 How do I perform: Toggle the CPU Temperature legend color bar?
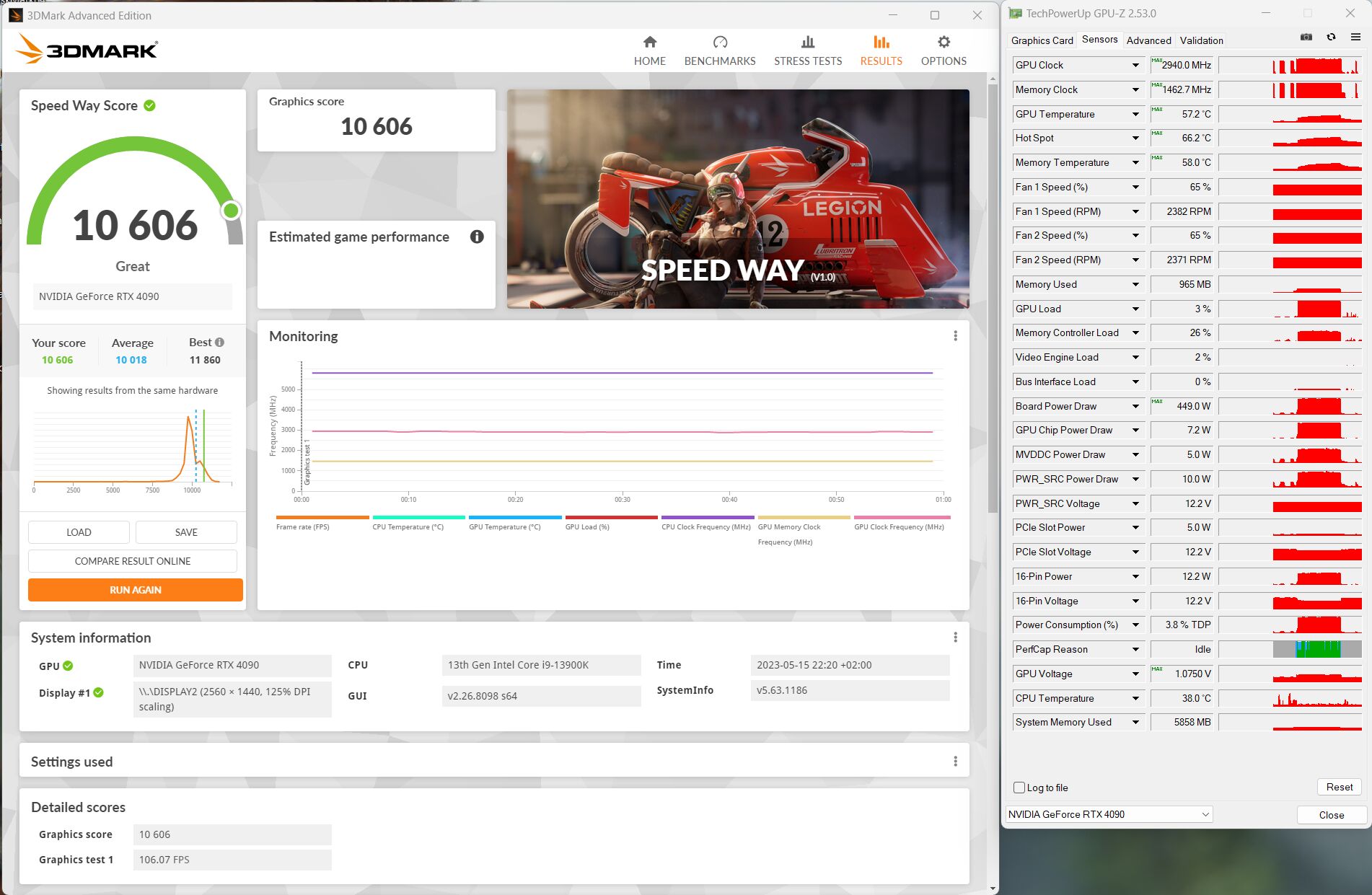coord(418,517)
